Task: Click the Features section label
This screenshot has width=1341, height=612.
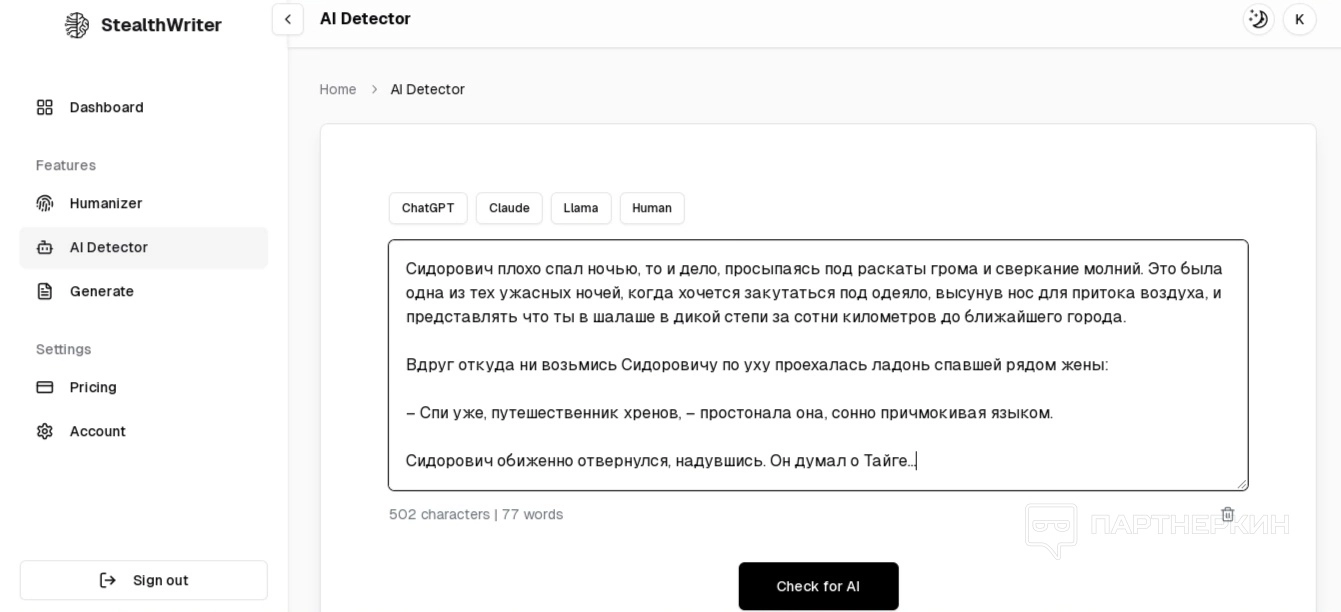Action: [66, 165]
